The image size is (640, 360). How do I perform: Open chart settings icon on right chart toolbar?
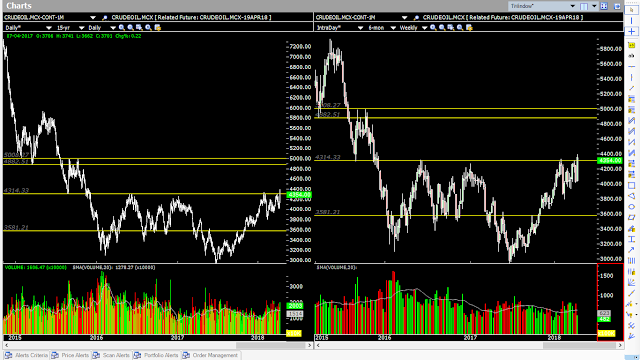pos(469,28)
